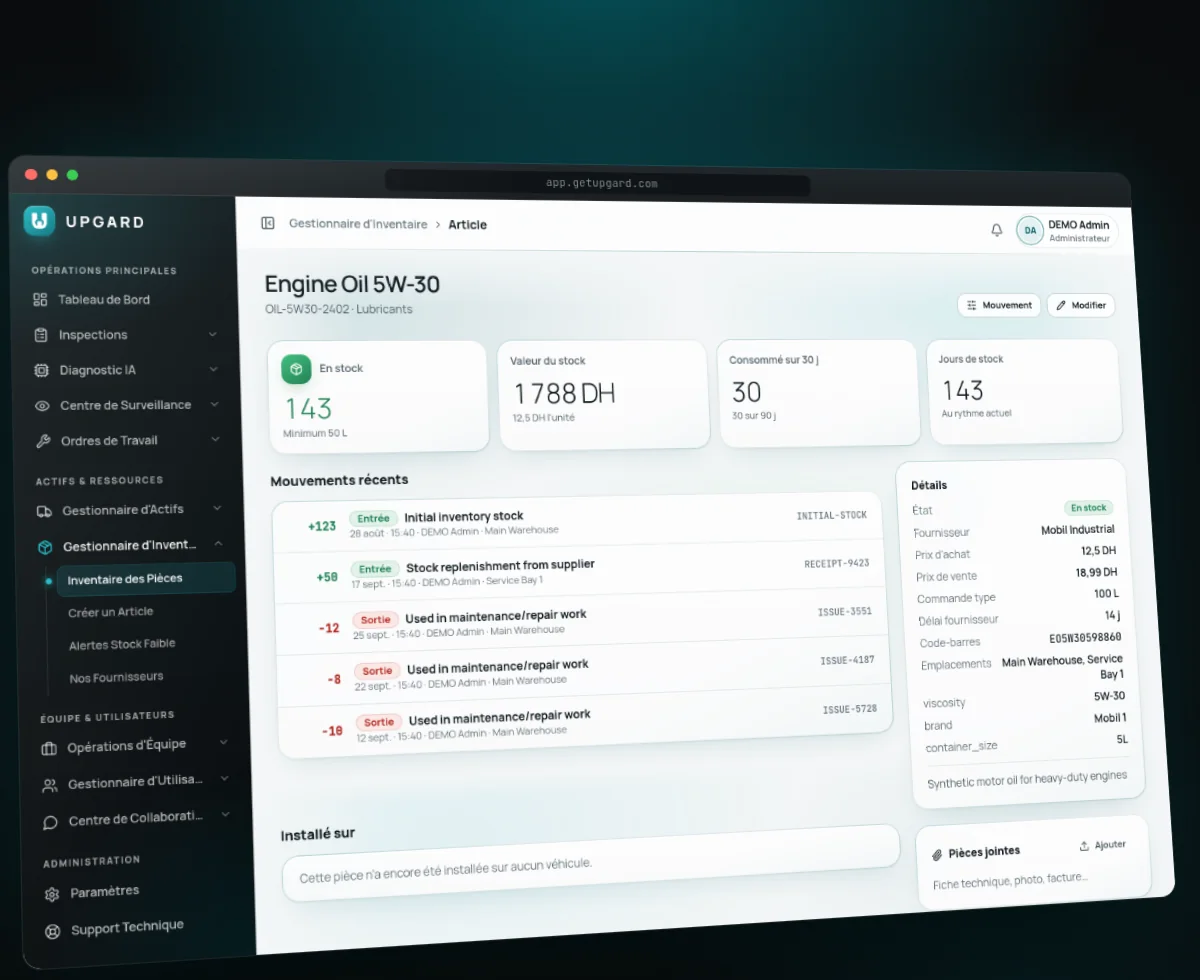The image size is (1200, 980).
Task: Open the DEMO Admin profile menu
Action: (x=1067, y=231)
